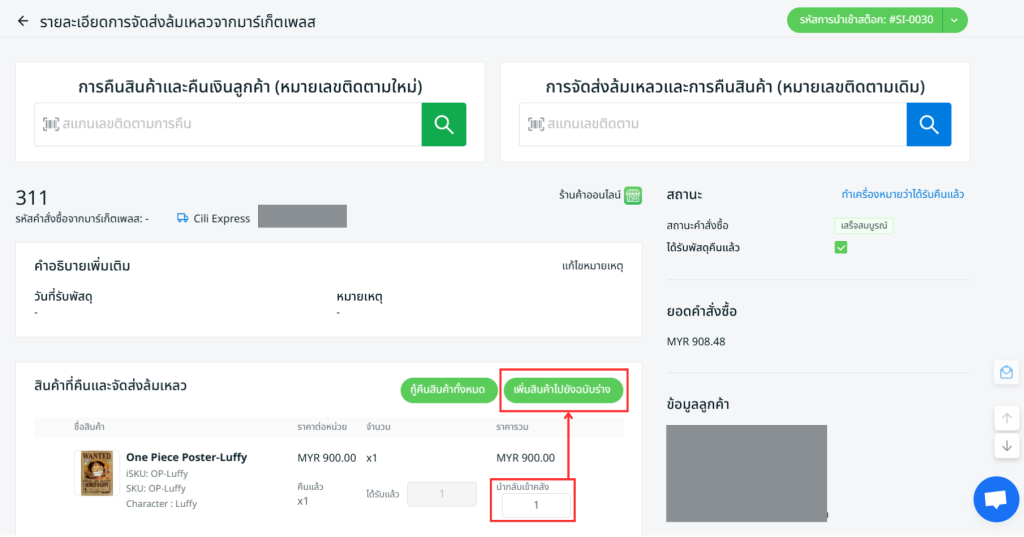Click the Cili Express truck icon
This screenshot has width=1024, height=537.
click(183, 218)
